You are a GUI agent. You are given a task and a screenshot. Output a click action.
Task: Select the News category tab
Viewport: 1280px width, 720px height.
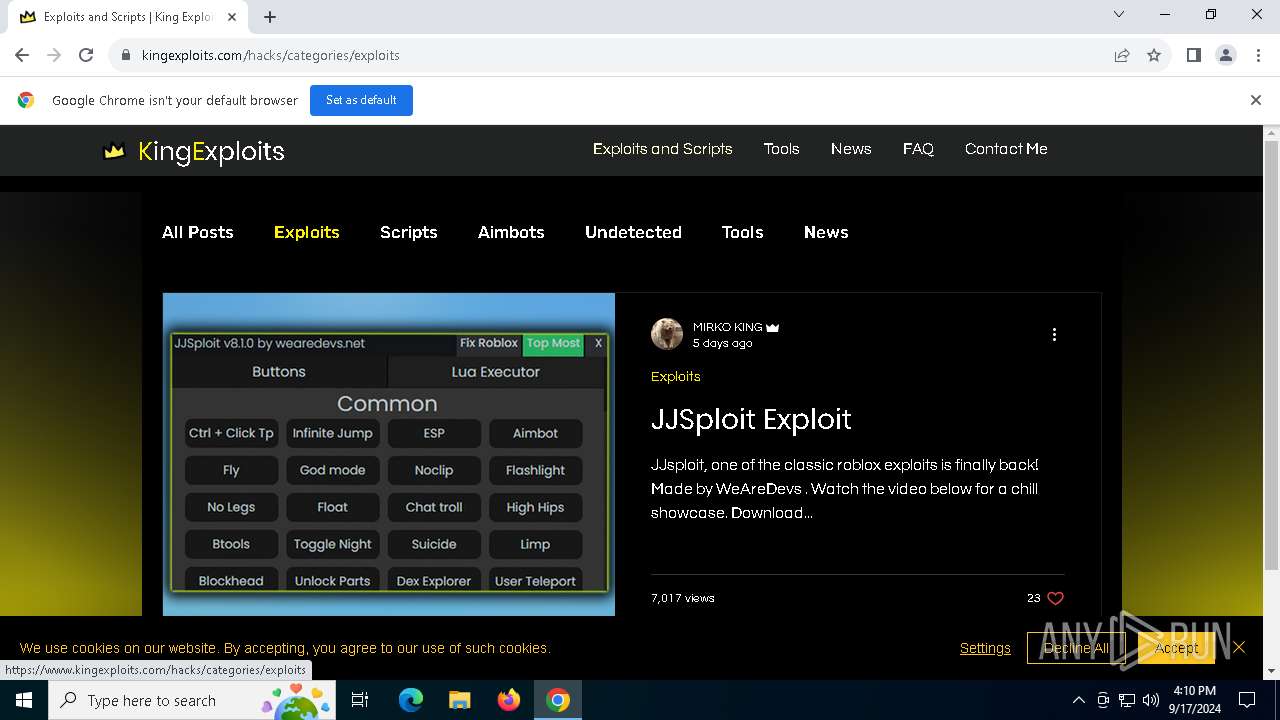point(826,232)
